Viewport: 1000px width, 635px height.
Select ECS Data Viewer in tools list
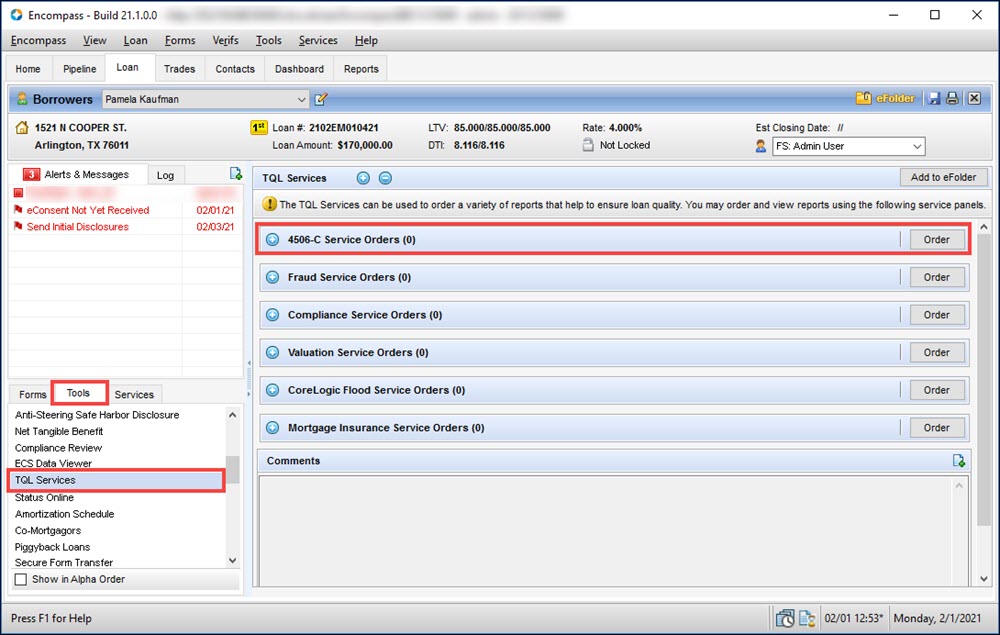tap(53, 463)
